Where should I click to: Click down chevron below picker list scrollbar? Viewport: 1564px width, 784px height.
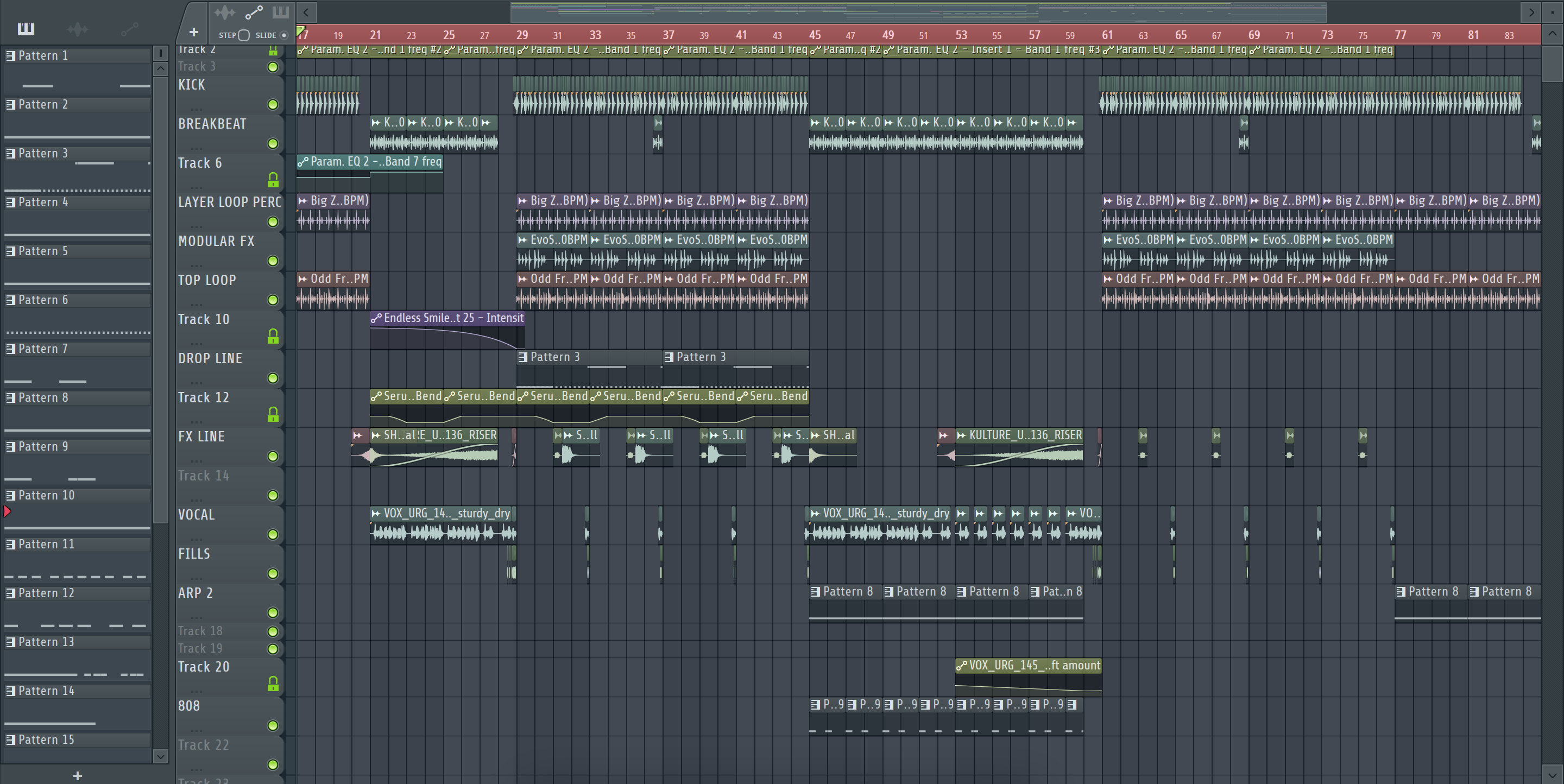pos(160,756)
